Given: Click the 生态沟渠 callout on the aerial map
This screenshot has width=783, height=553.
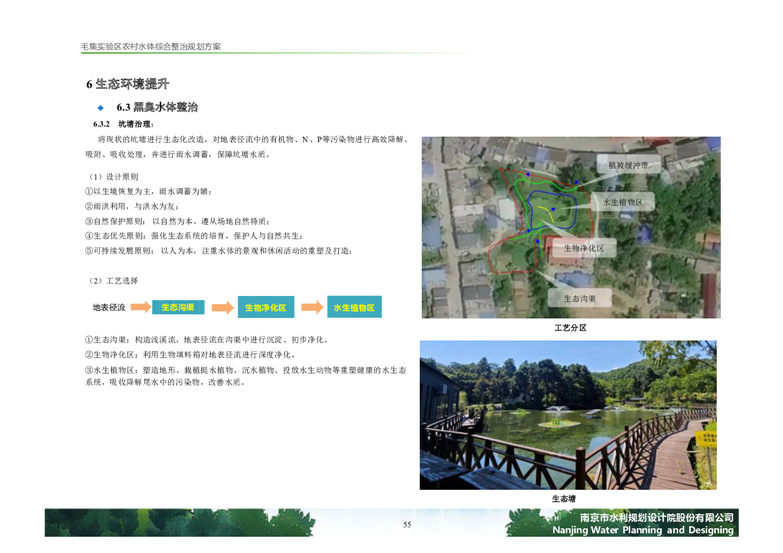Looking at the screenshot, I should [x=580, y=298].
